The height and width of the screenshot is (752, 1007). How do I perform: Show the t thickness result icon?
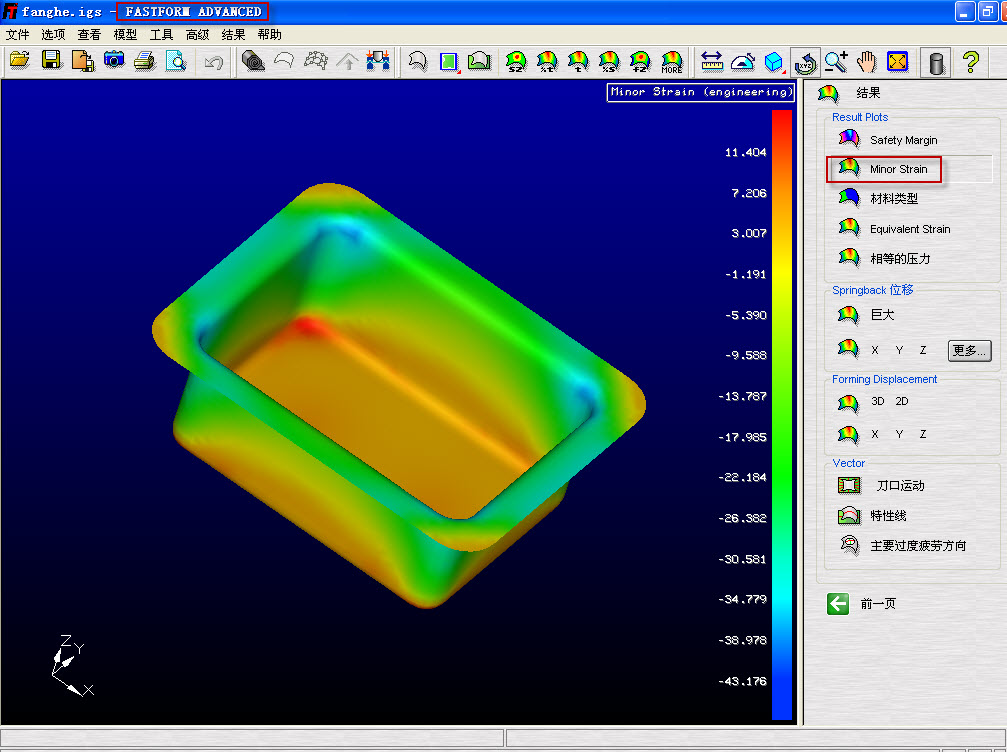(x=578, y=62)
